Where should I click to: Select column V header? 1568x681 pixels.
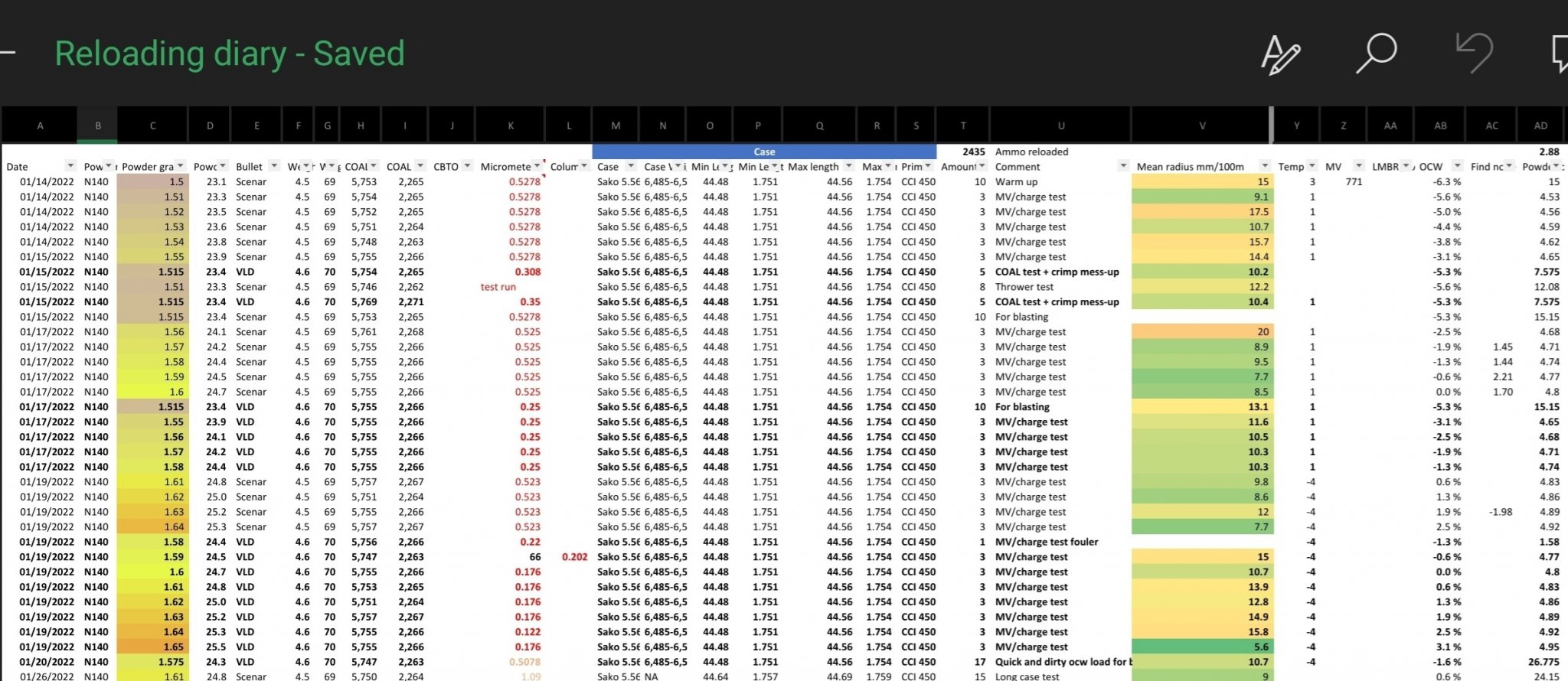tap(1201, 125)
